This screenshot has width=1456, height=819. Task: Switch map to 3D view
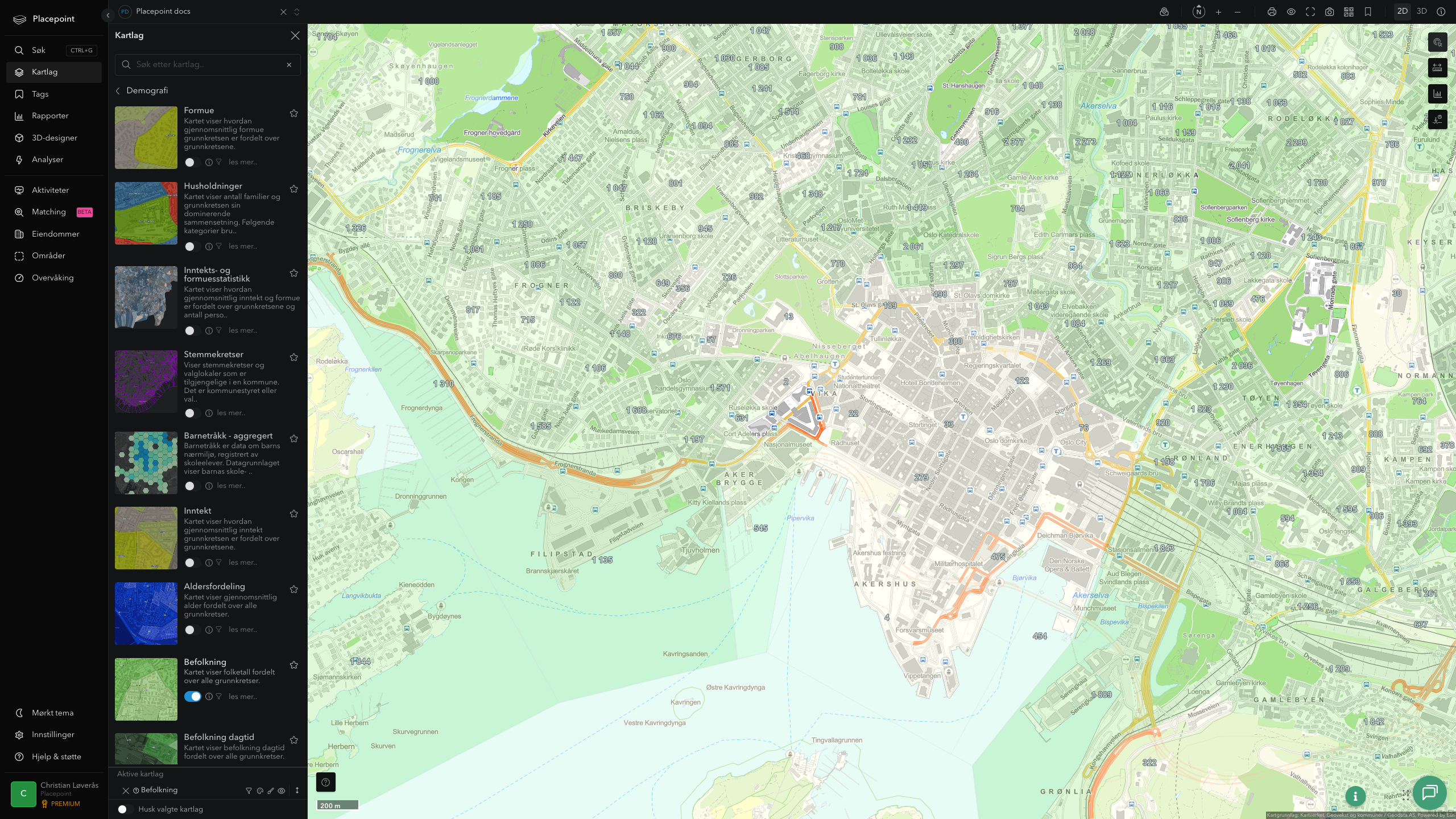(x=1422, y=11)
